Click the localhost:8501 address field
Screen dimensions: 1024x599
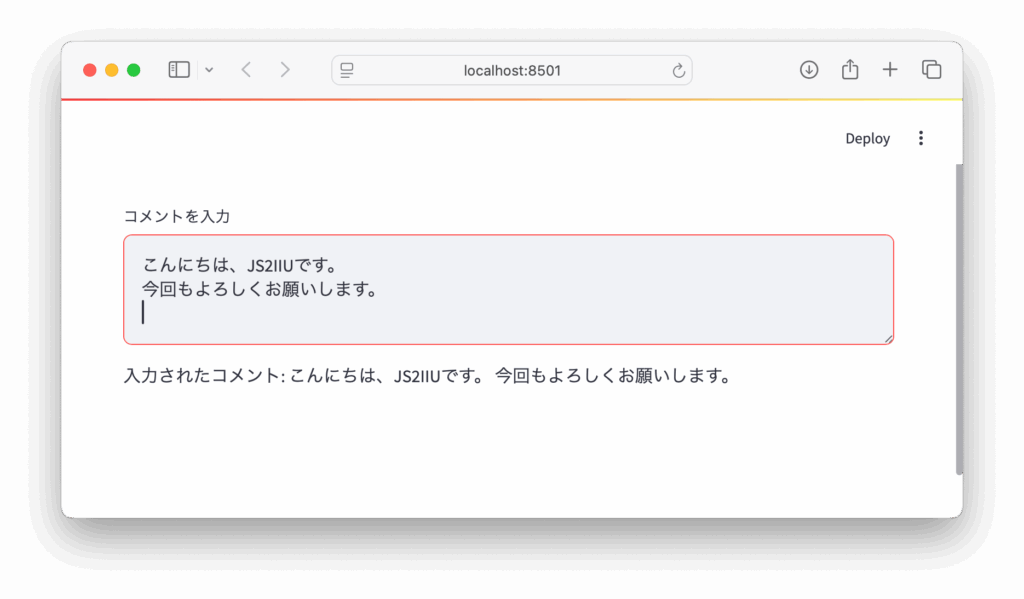511,70
